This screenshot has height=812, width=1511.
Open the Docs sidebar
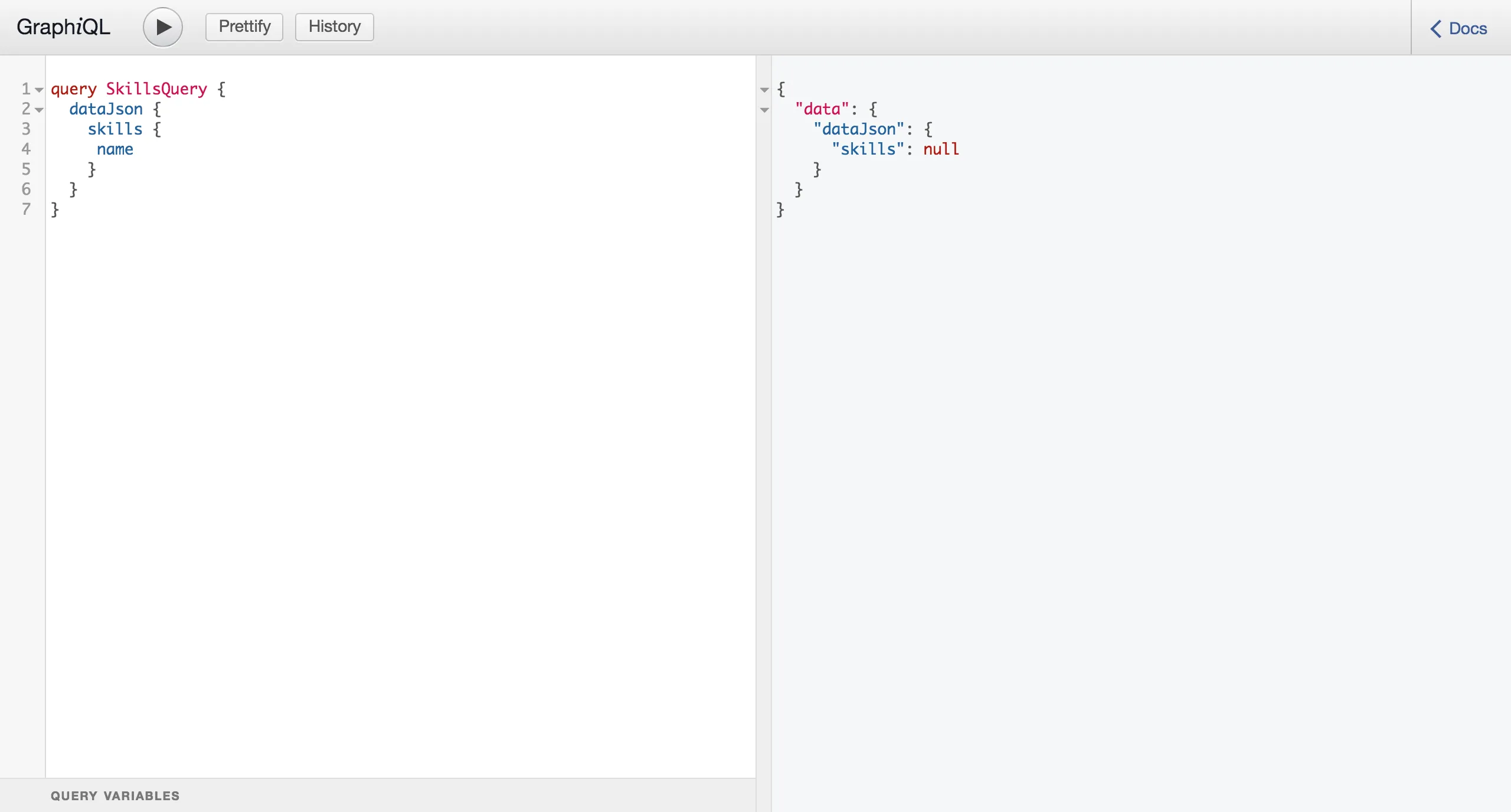1467,28
